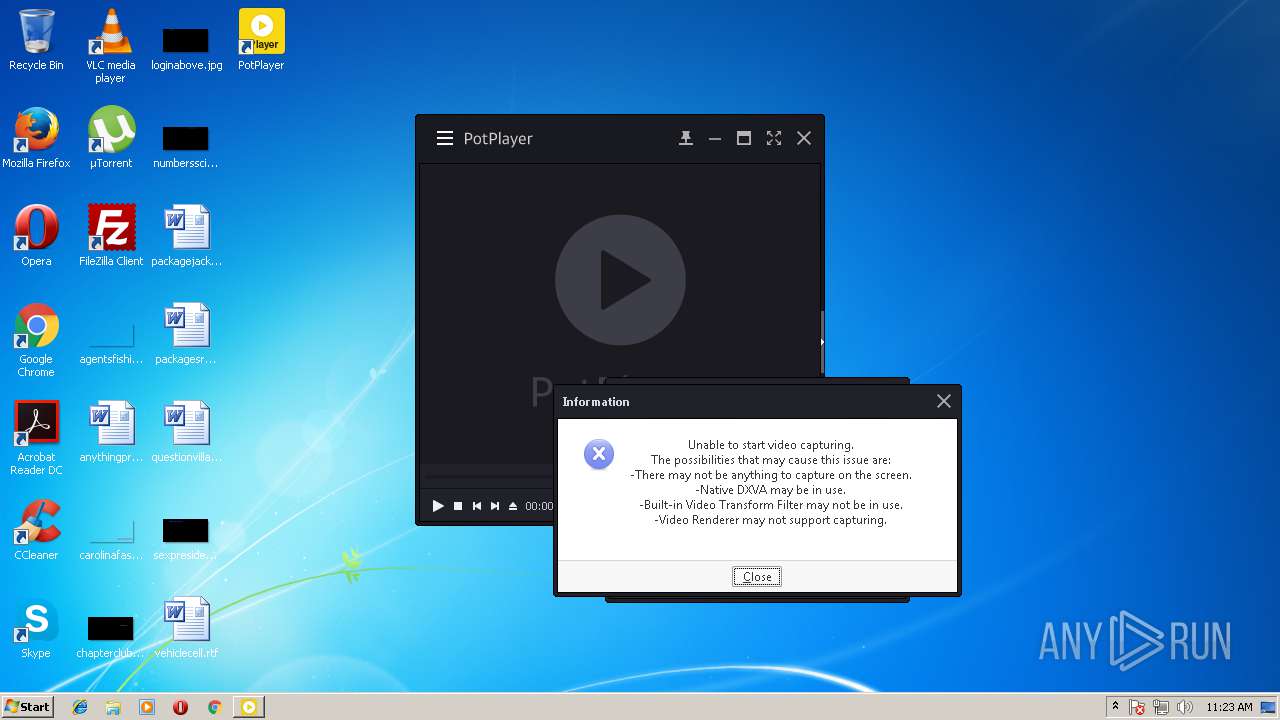Select Acrobat Reader DC desktop shortcut
Image resolution: width=1280 pixels, height=720 pixels.
point(36,439)
